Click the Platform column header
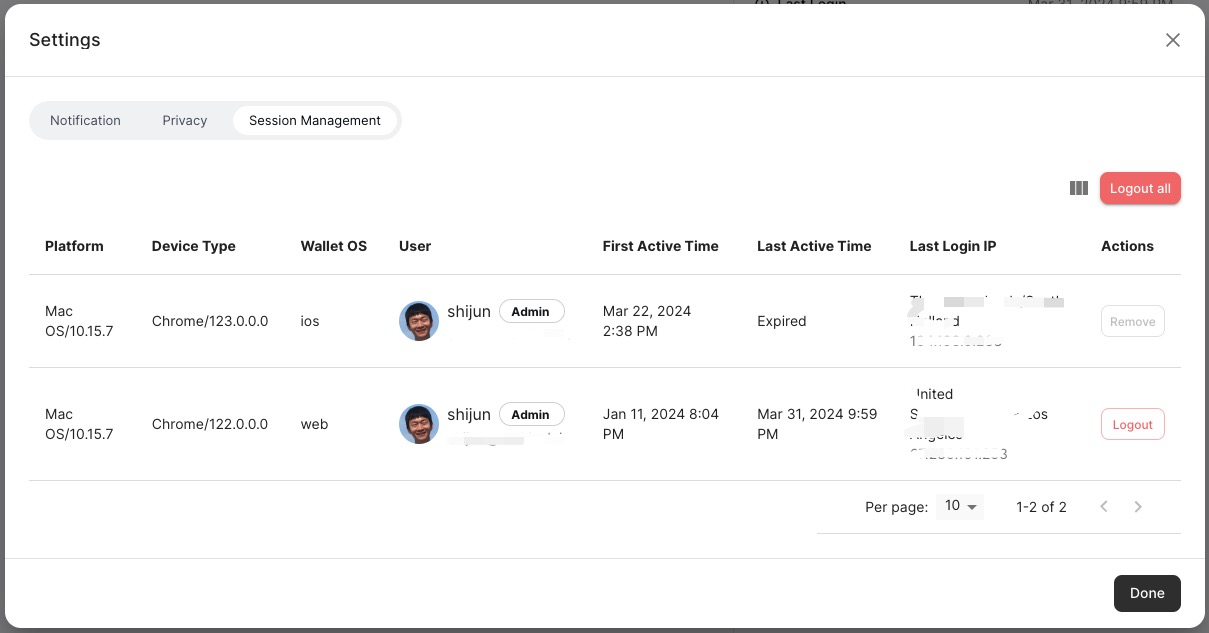Image resolution: width=1209 pixels, height=633 pixels. (x=74, y=246)
